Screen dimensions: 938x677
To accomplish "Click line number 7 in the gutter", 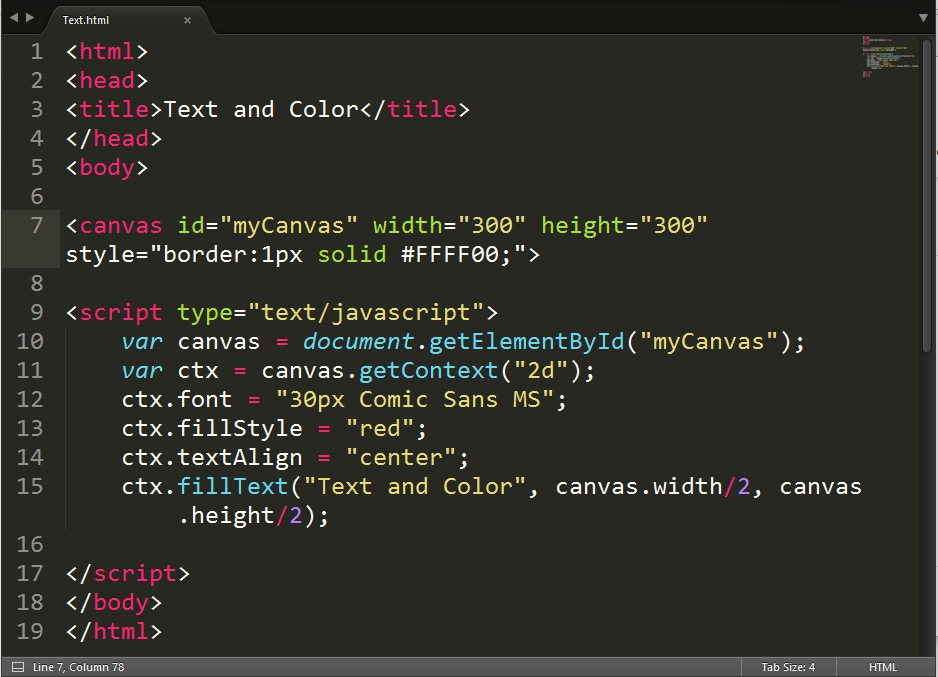I will point(35,225).
